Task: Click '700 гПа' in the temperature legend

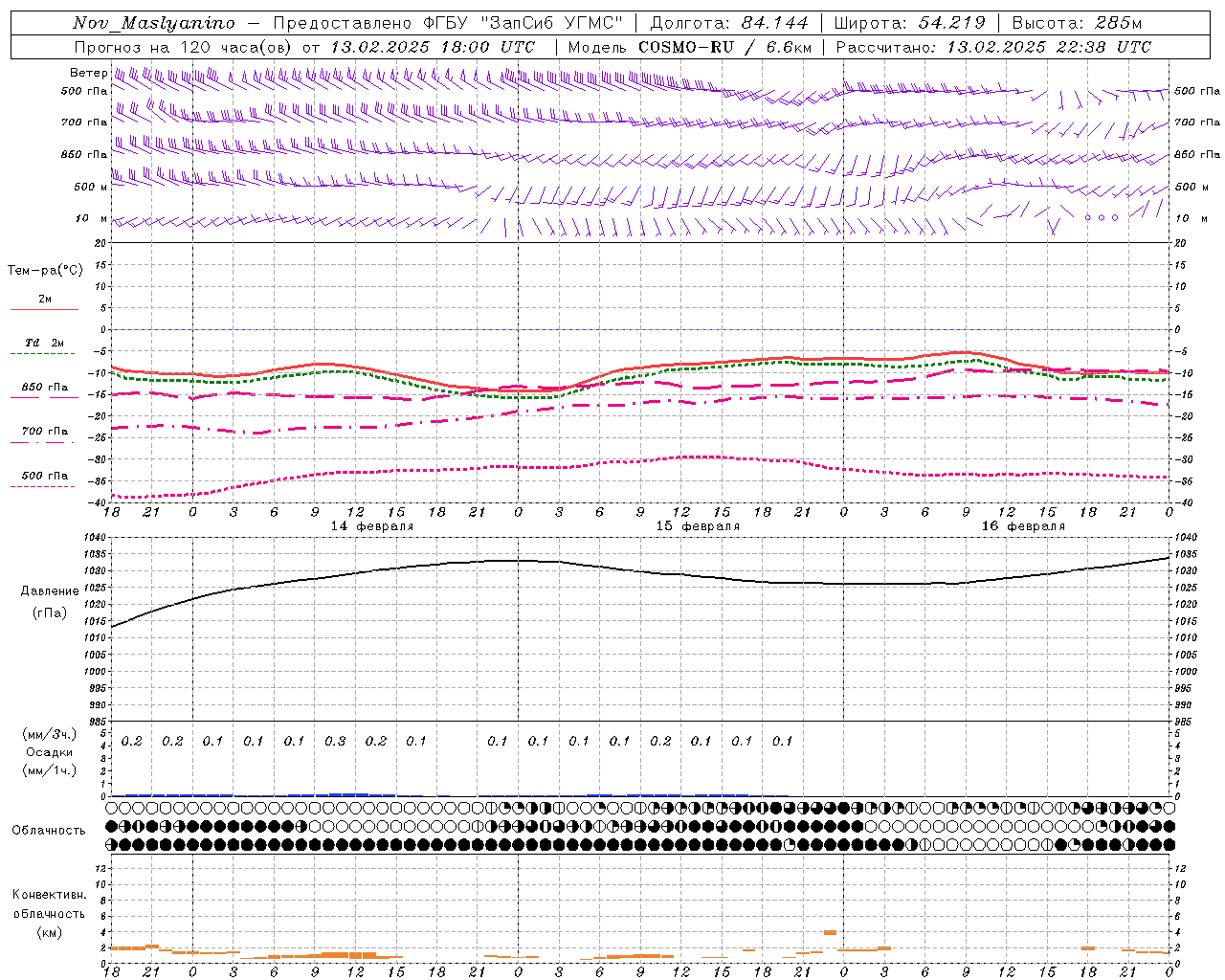Action: (x=45, y=432)
